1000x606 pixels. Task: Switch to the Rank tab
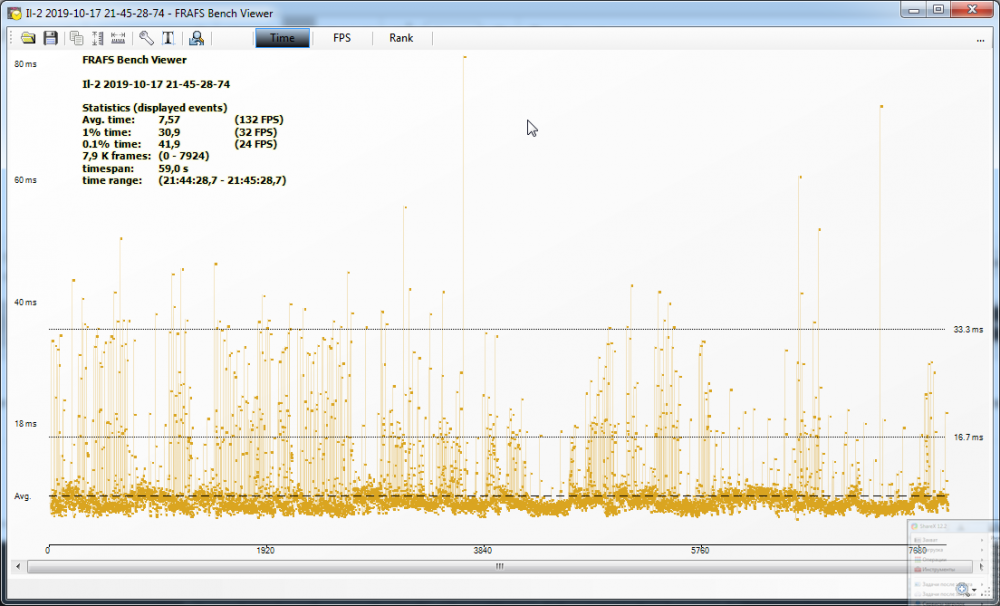pyautogui.click(x=400, y=37)
